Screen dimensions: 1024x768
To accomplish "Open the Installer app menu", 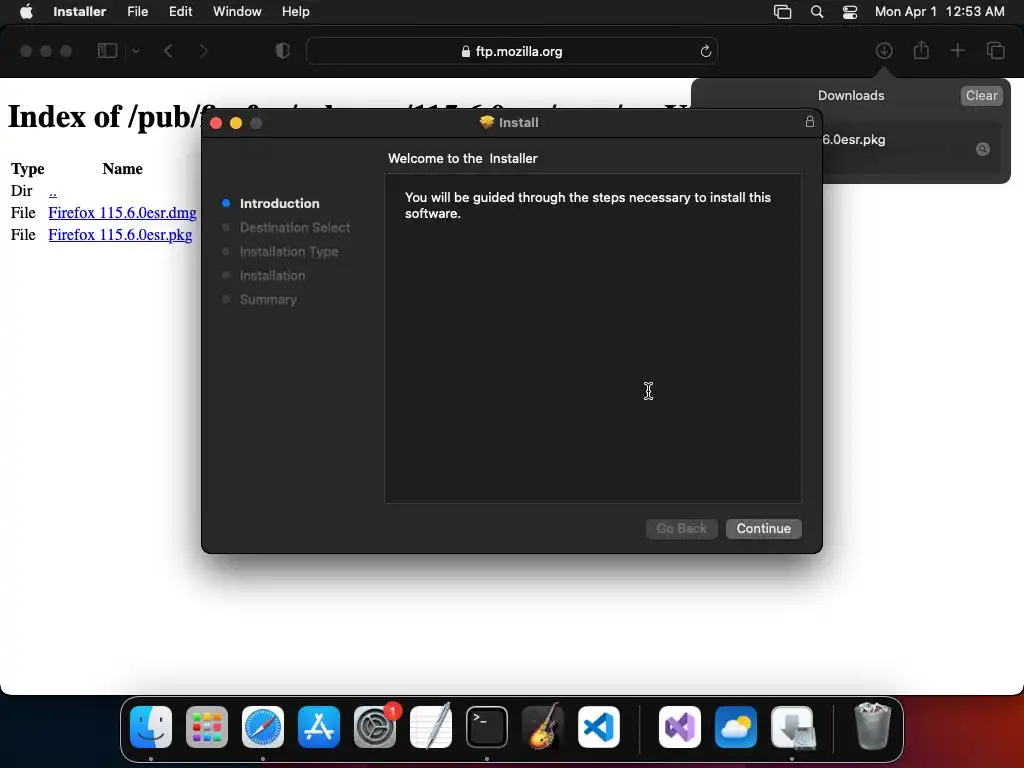I will [80, 12].
